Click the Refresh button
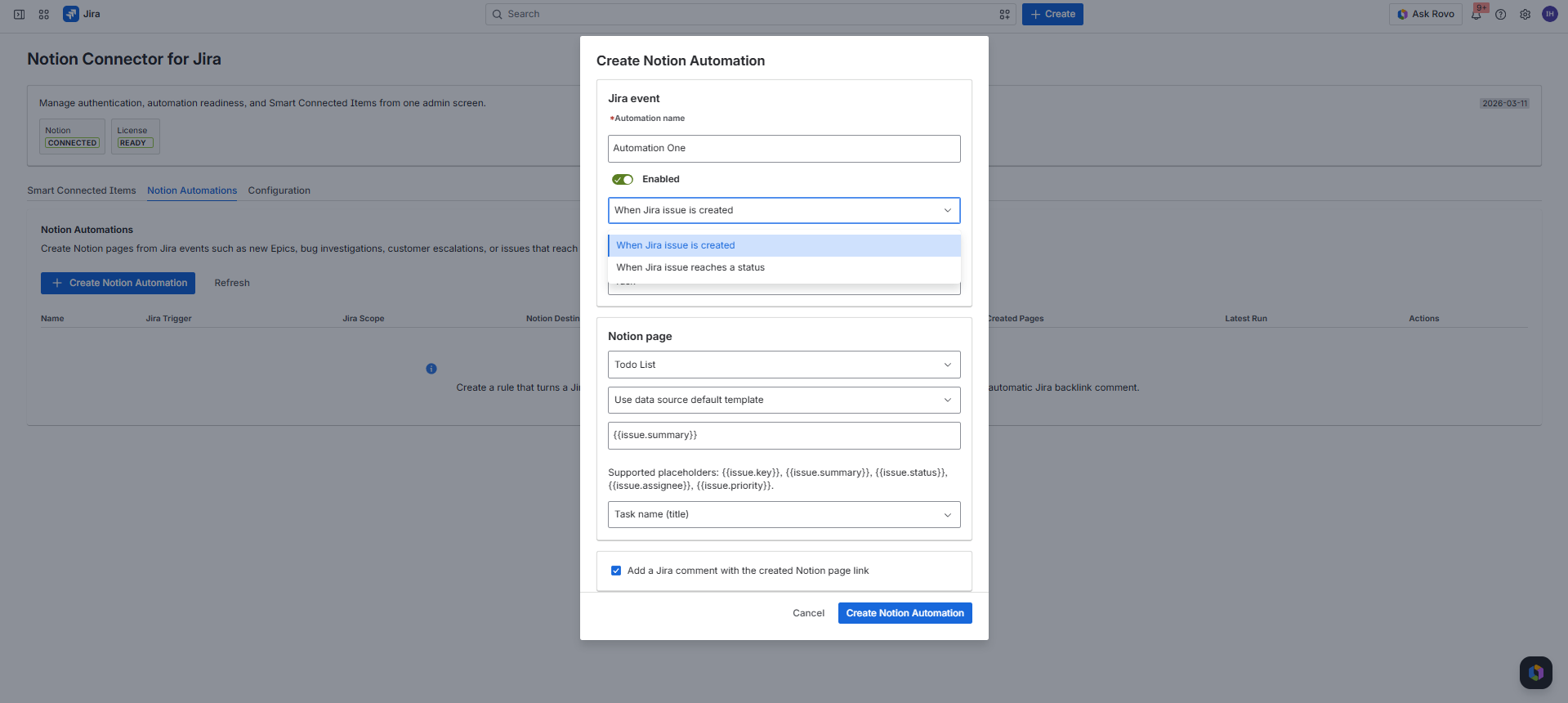This screenshot has width=1568, height=703. click(232, 283)
